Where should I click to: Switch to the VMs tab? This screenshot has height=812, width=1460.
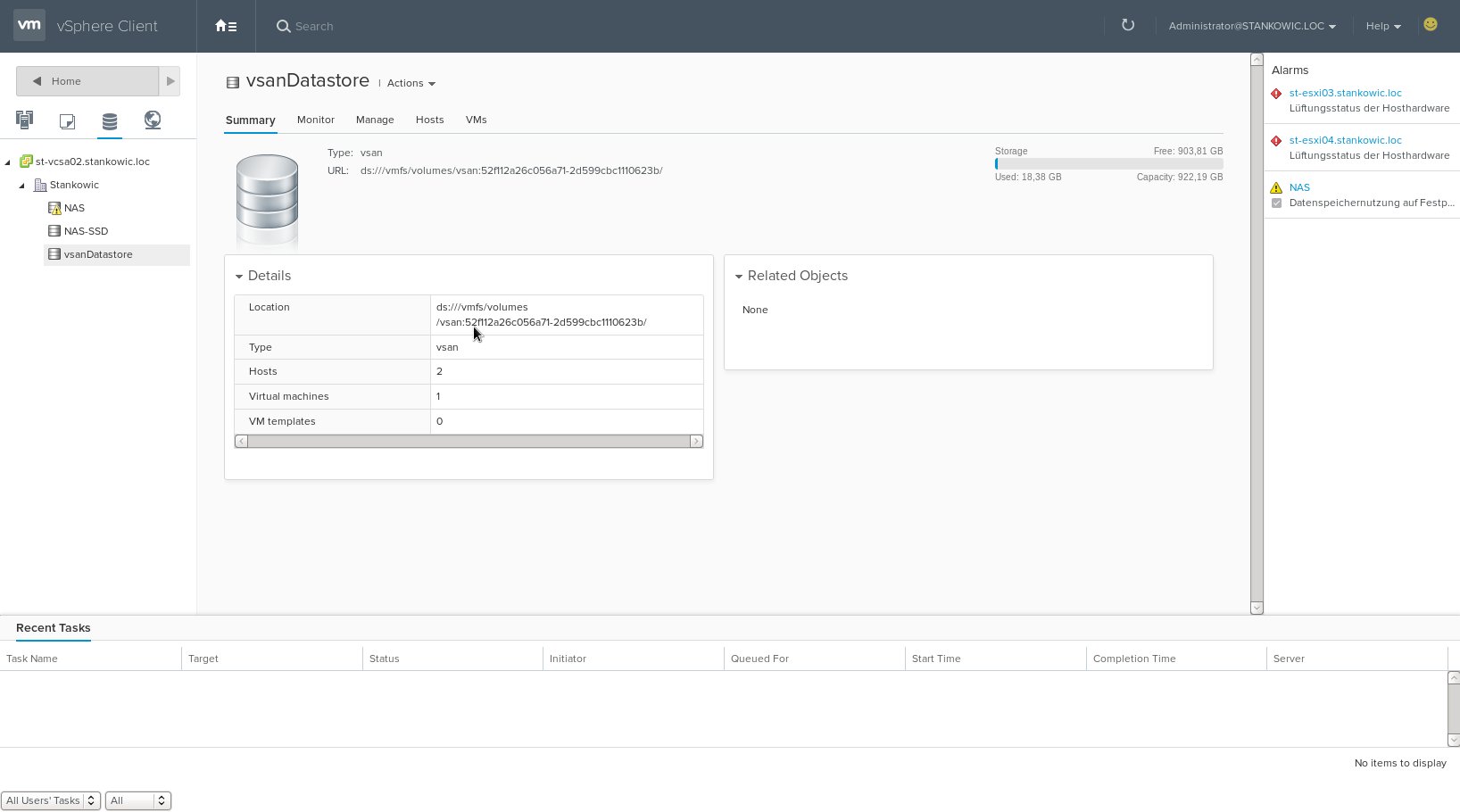[476, 120]
